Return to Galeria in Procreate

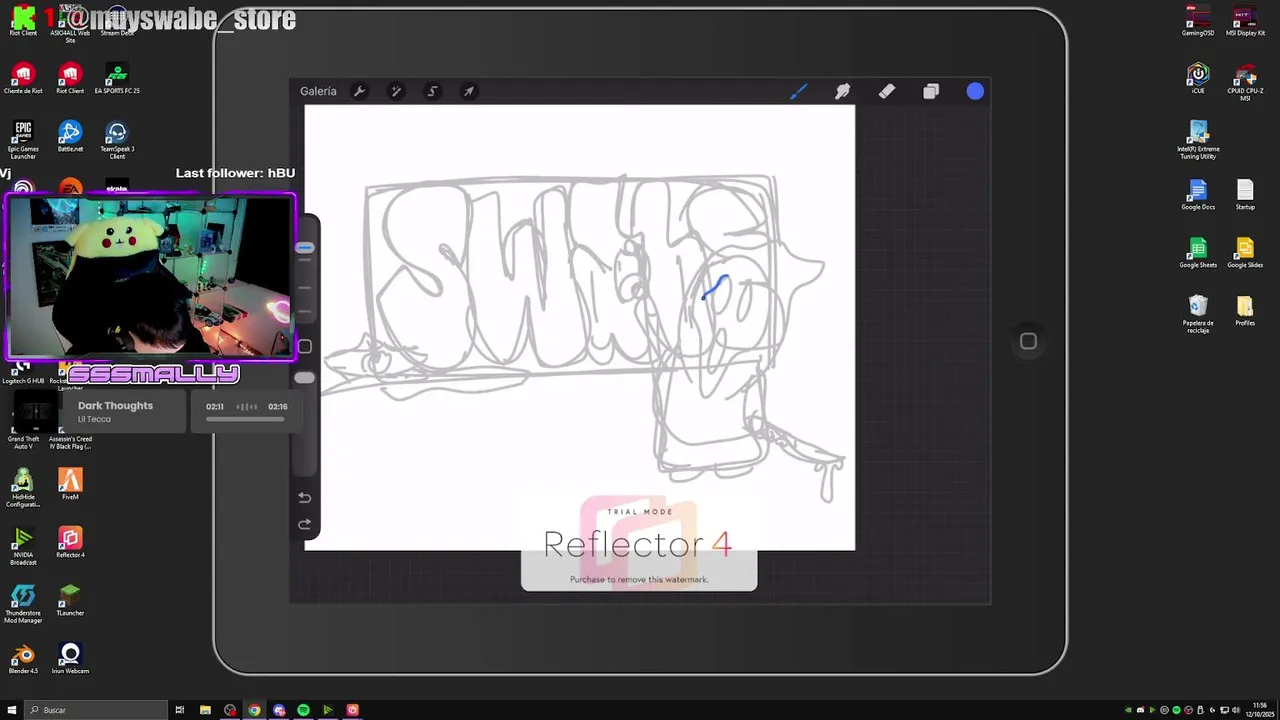tap(318, 91)
